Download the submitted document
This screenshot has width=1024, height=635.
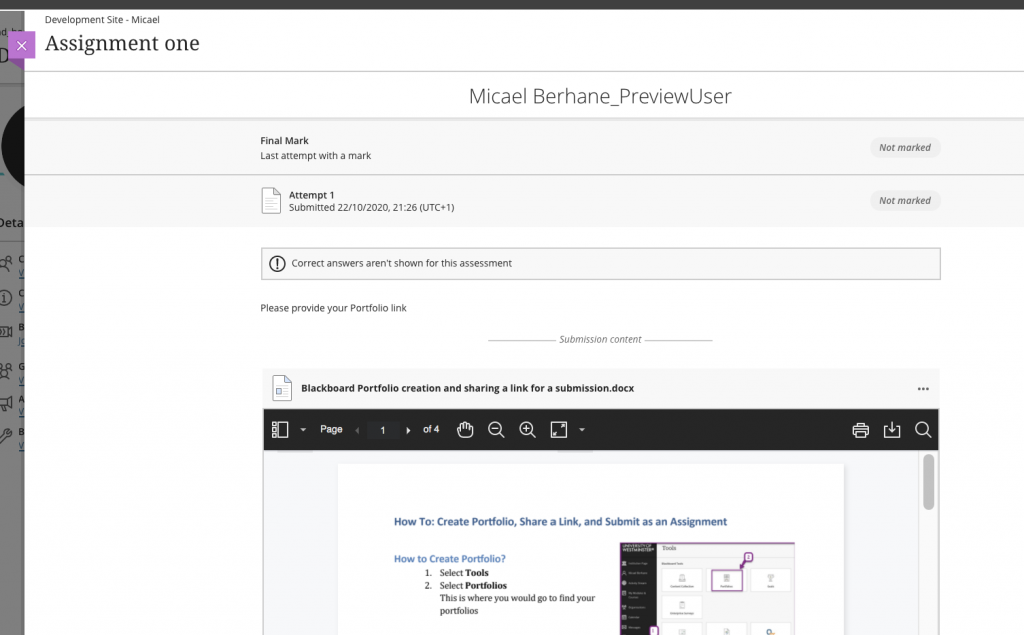click(891, 430)
